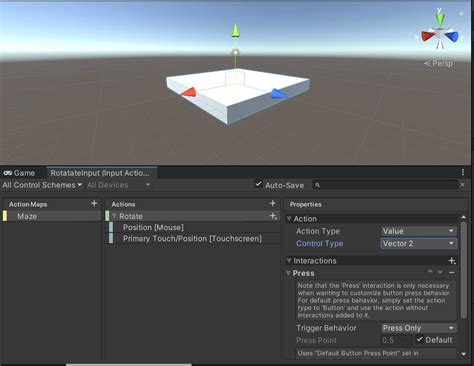Open the All Control Schemes dropdown

pyautogui.click(x=42, y=185)
